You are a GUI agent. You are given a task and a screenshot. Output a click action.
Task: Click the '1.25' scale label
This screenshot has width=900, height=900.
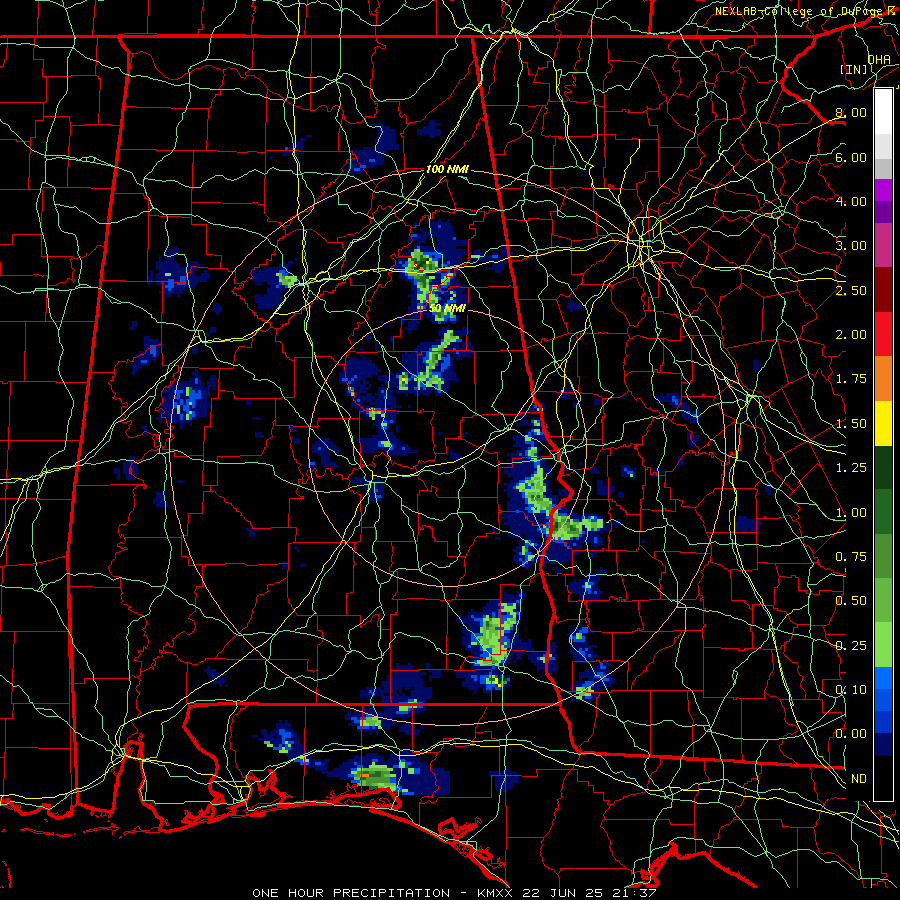point(851,468)
